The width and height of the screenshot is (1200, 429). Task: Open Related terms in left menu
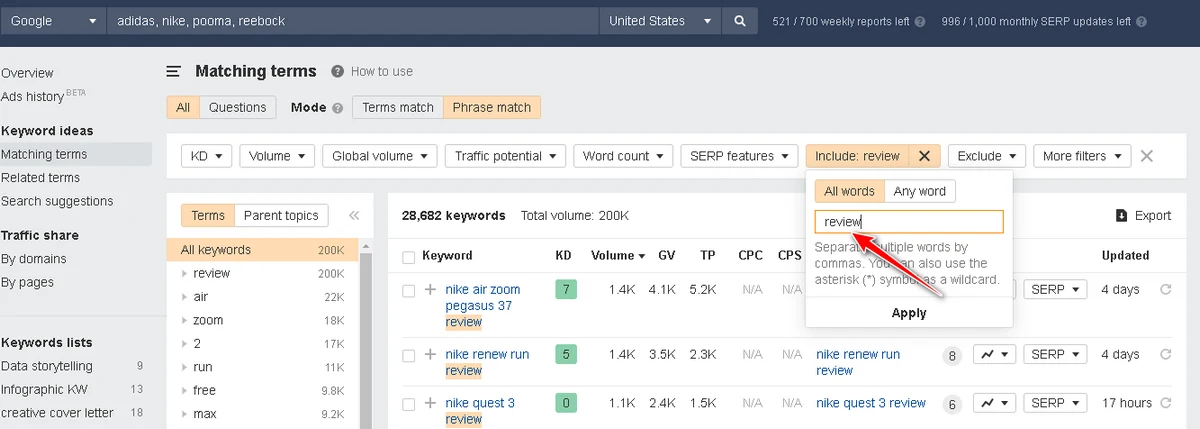tap(40, 178)
